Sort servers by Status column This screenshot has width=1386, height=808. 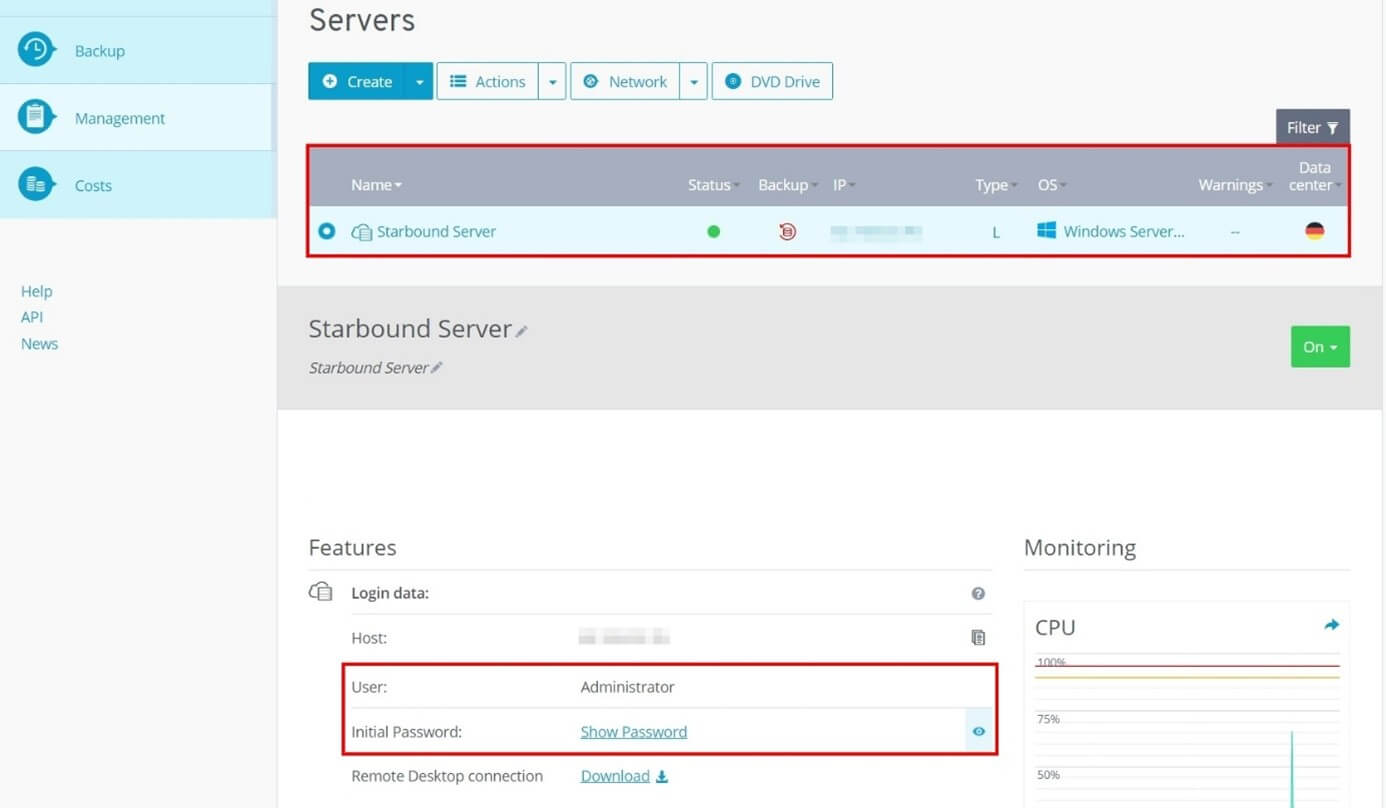(714, 185)
